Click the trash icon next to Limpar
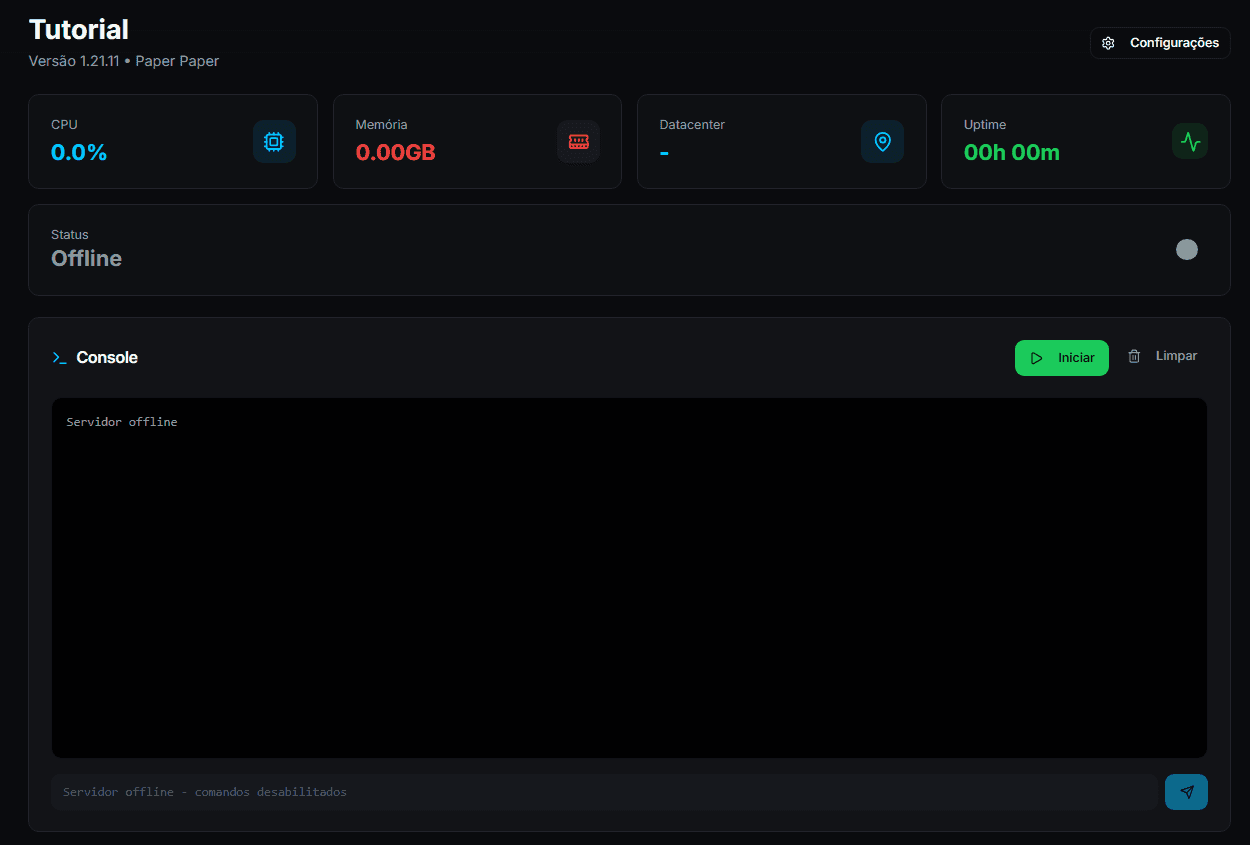Screen dimensions: 1250x845 pos(1134,355)
